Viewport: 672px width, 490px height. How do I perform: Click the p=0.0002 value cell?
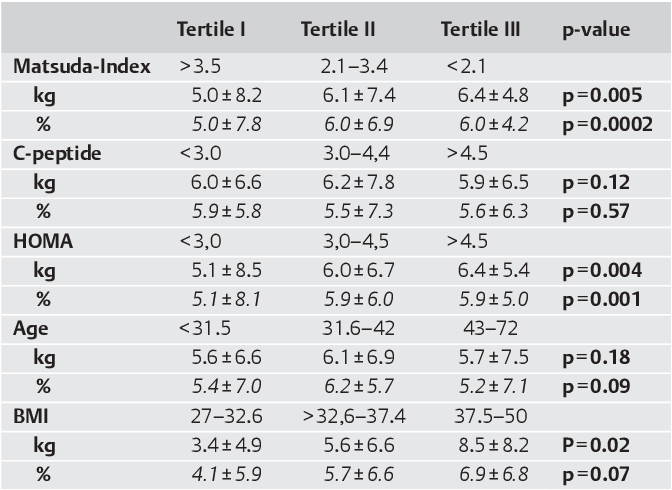(x=607, y=125)
